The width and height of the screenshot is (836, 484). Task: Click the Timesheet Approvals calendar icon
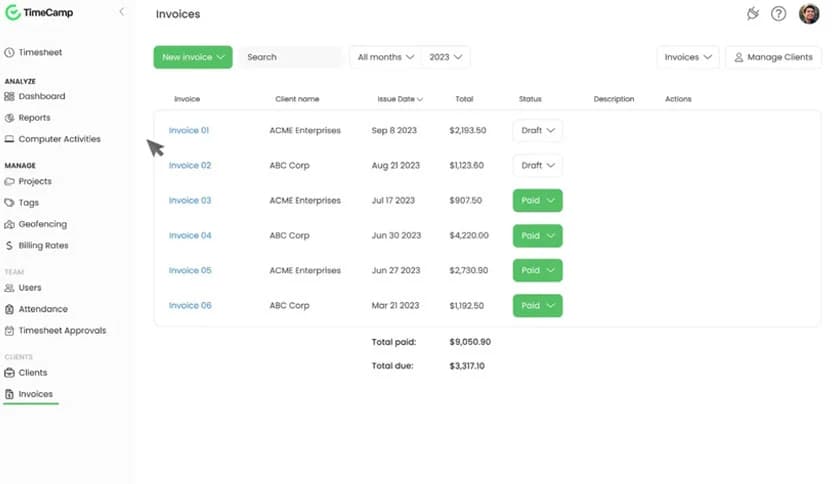9,330
